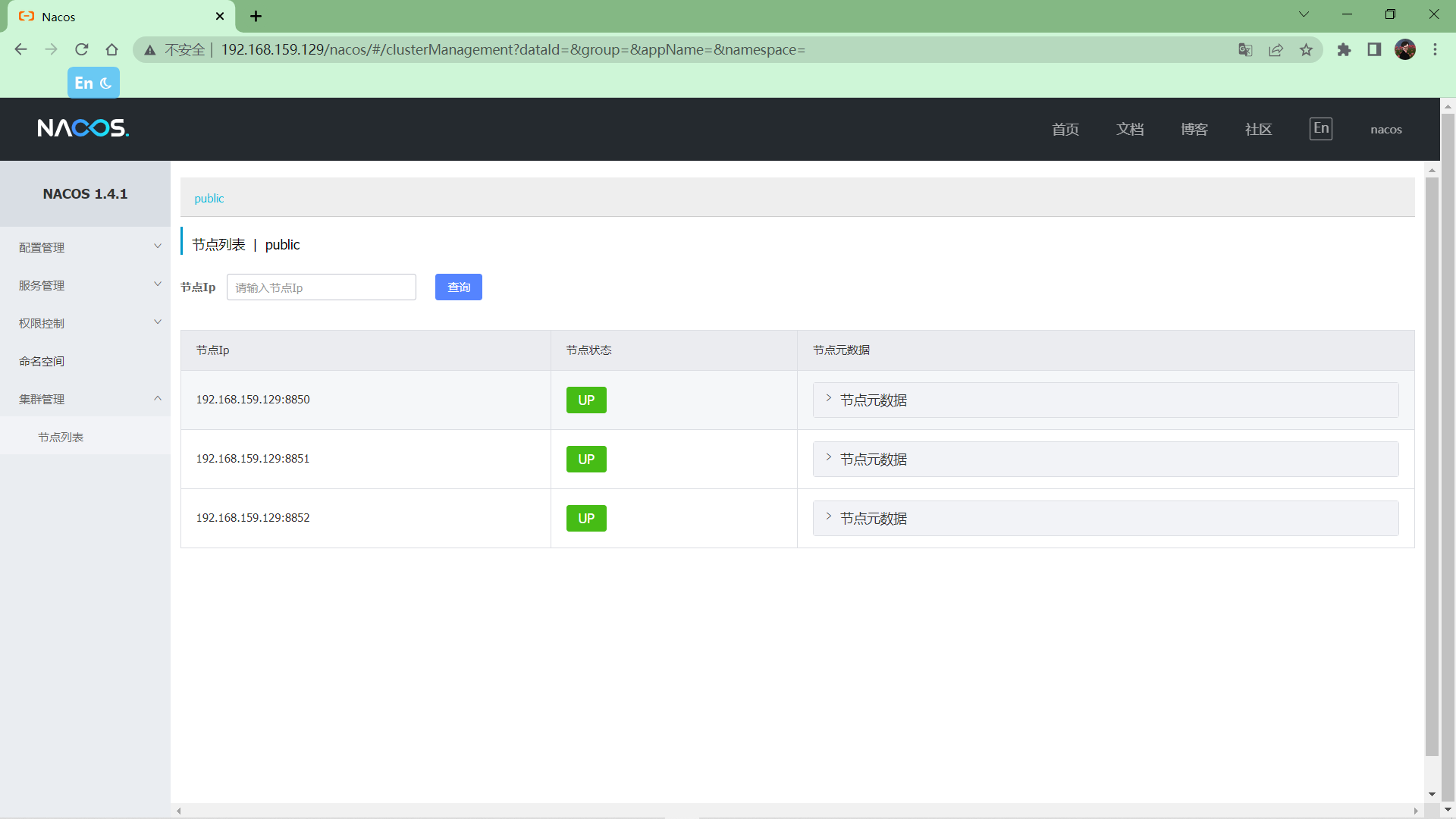Open the browser home page icon
1456x819 pixels.
point(112,49)
